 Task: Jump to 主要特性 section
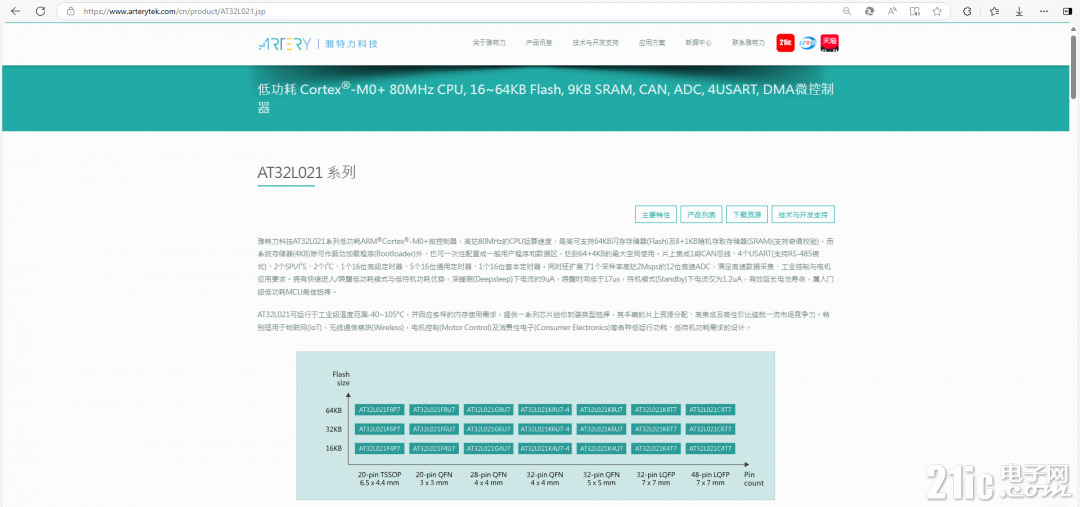656,214
